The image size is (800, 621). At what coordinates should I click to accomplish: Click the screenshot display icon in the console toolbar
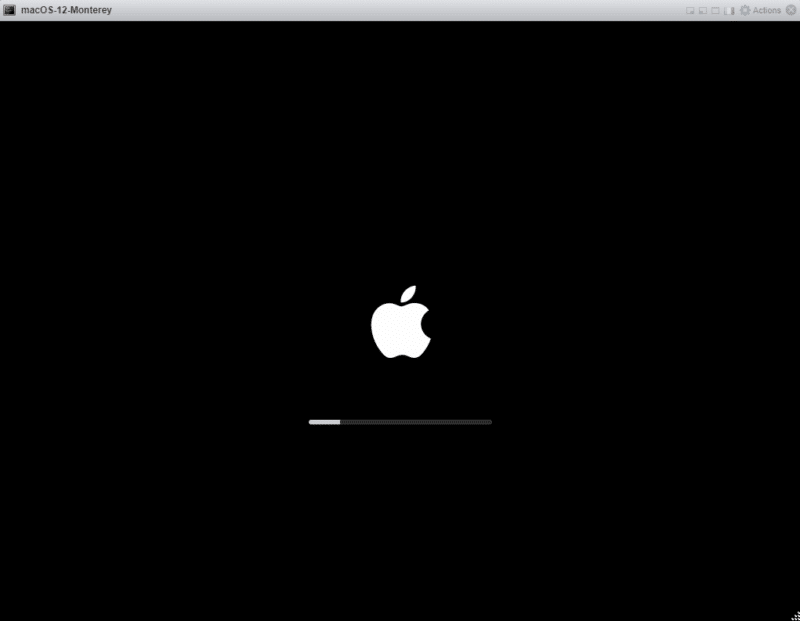690,9
